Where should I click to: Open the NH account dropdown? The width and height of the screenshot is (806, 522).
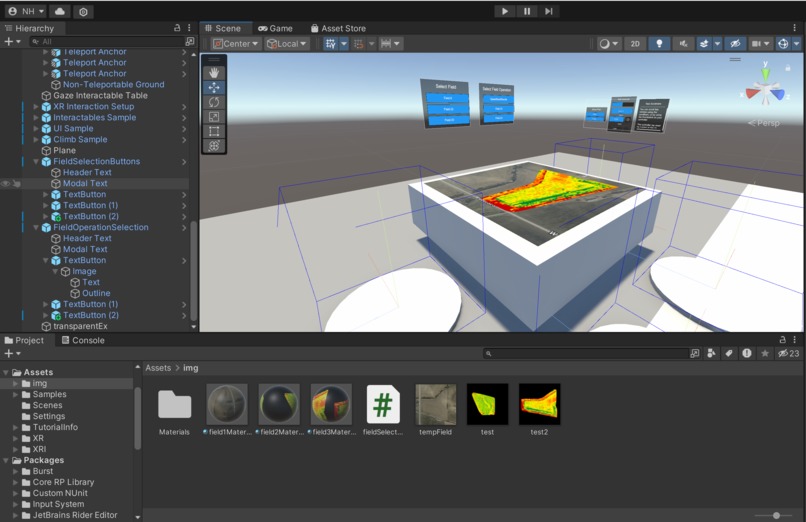point(27,11)
